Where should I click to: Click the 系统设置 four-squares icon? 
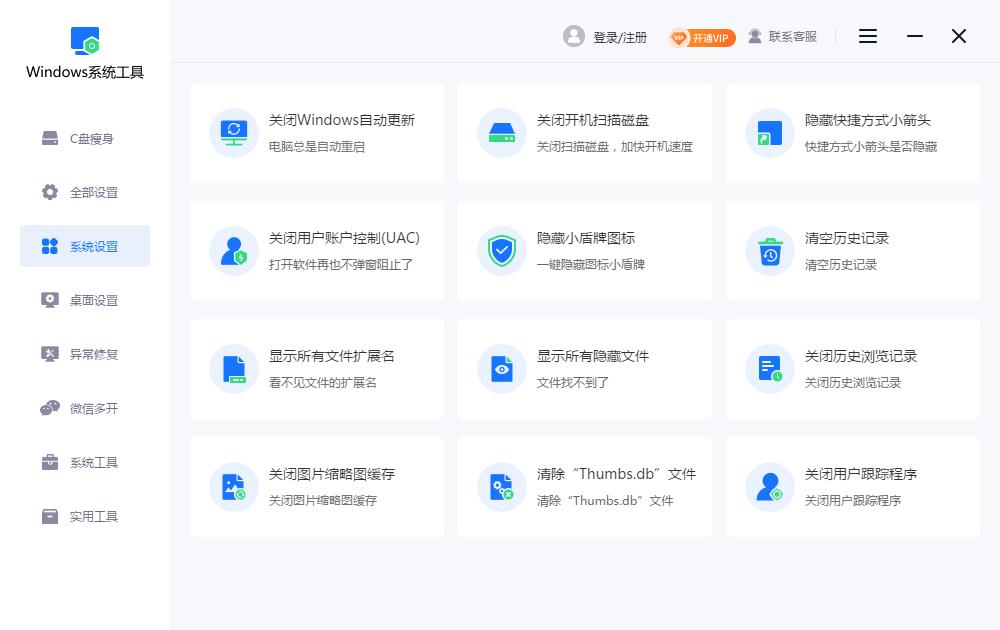[x=50, y=246]
